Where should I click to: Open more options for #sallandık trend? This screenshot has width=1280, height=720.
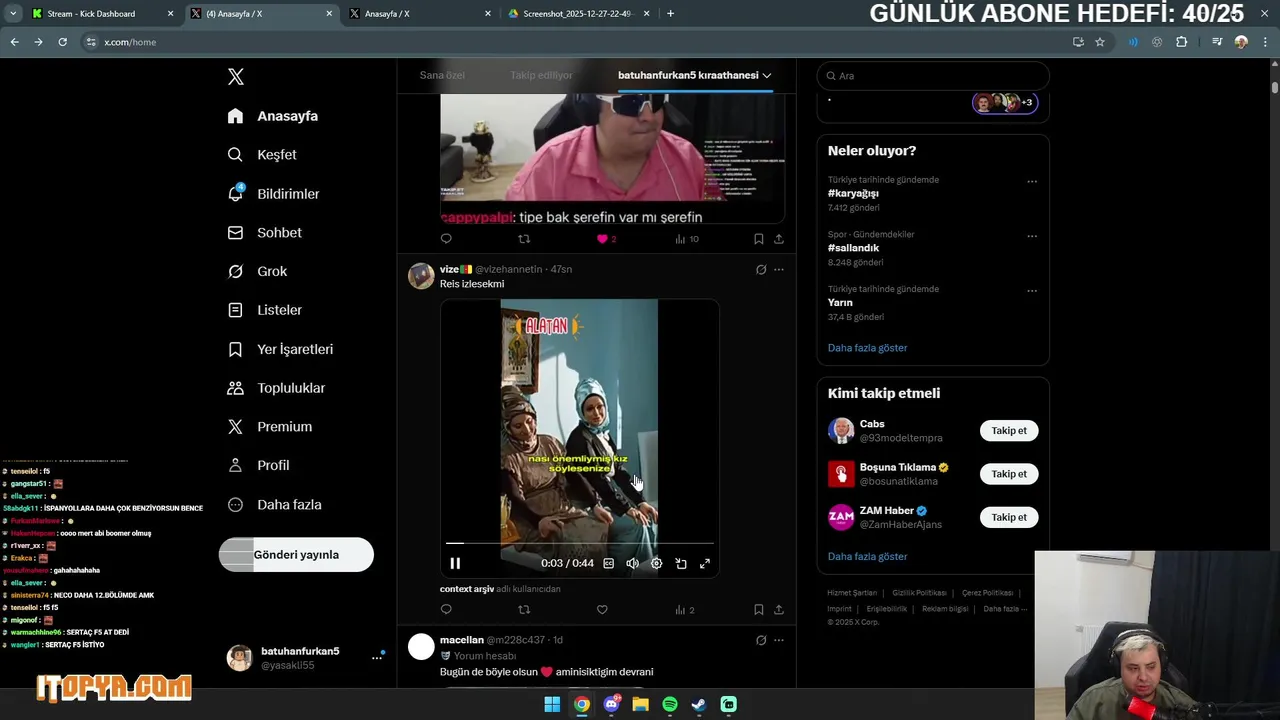pyautogui.click(x=1032, y=237)
